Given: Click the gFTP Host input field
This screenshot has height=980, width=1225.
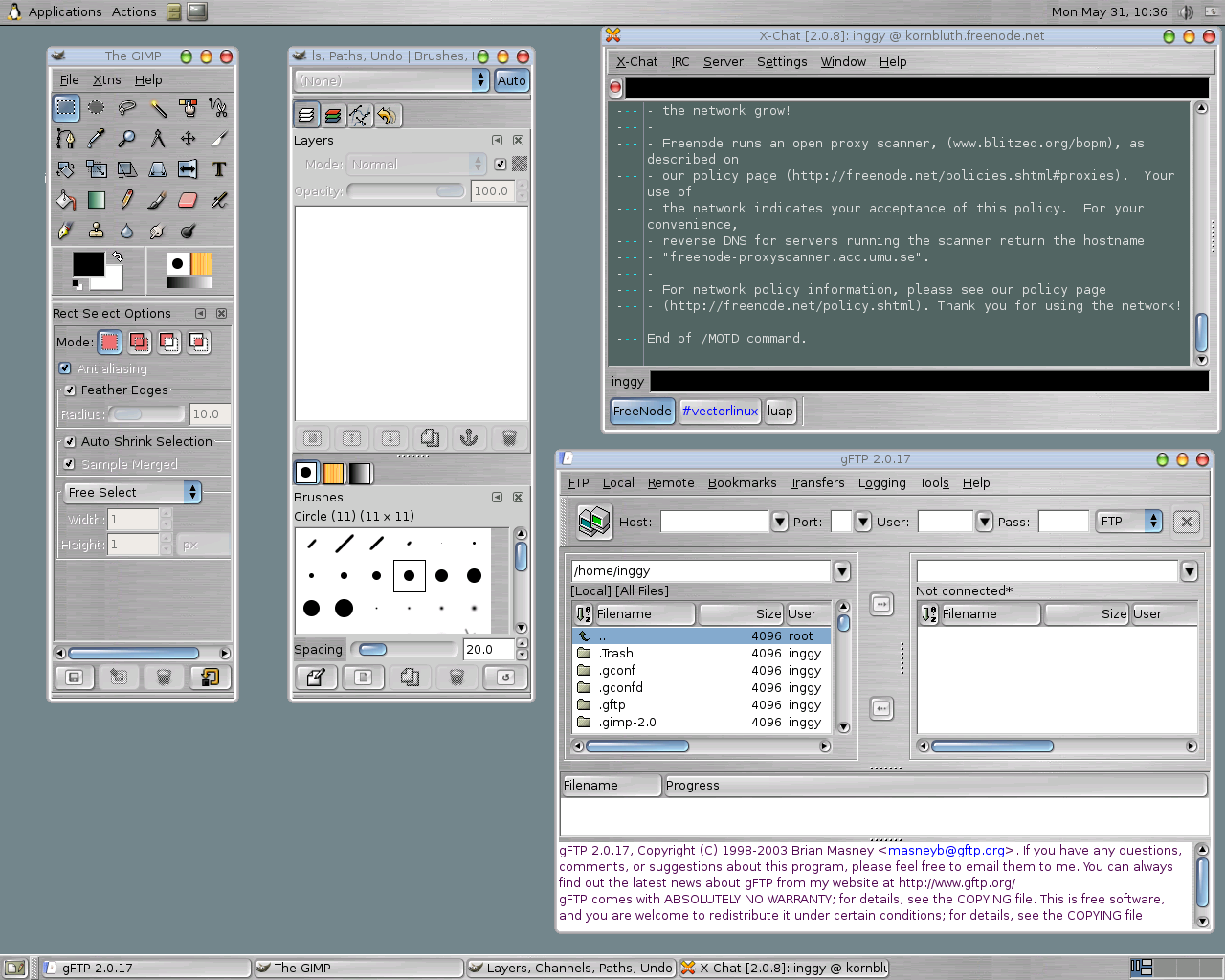Looking at the screenshot, I should coord(714,522).
